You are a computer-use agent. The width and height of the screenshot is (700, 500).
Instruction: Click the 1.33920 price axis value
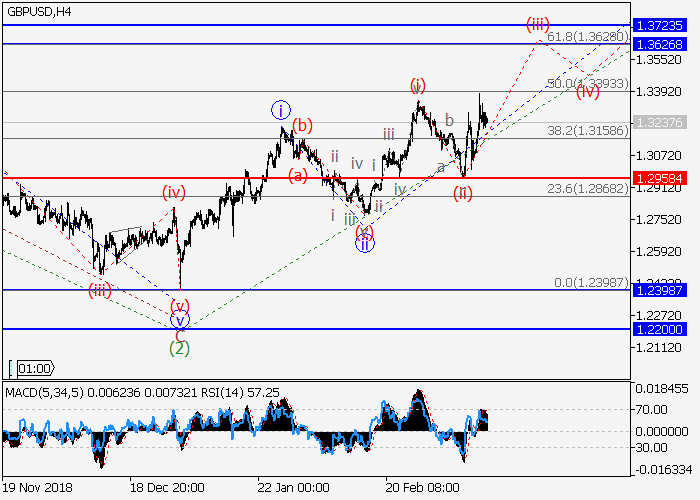[x=659, y=92]
